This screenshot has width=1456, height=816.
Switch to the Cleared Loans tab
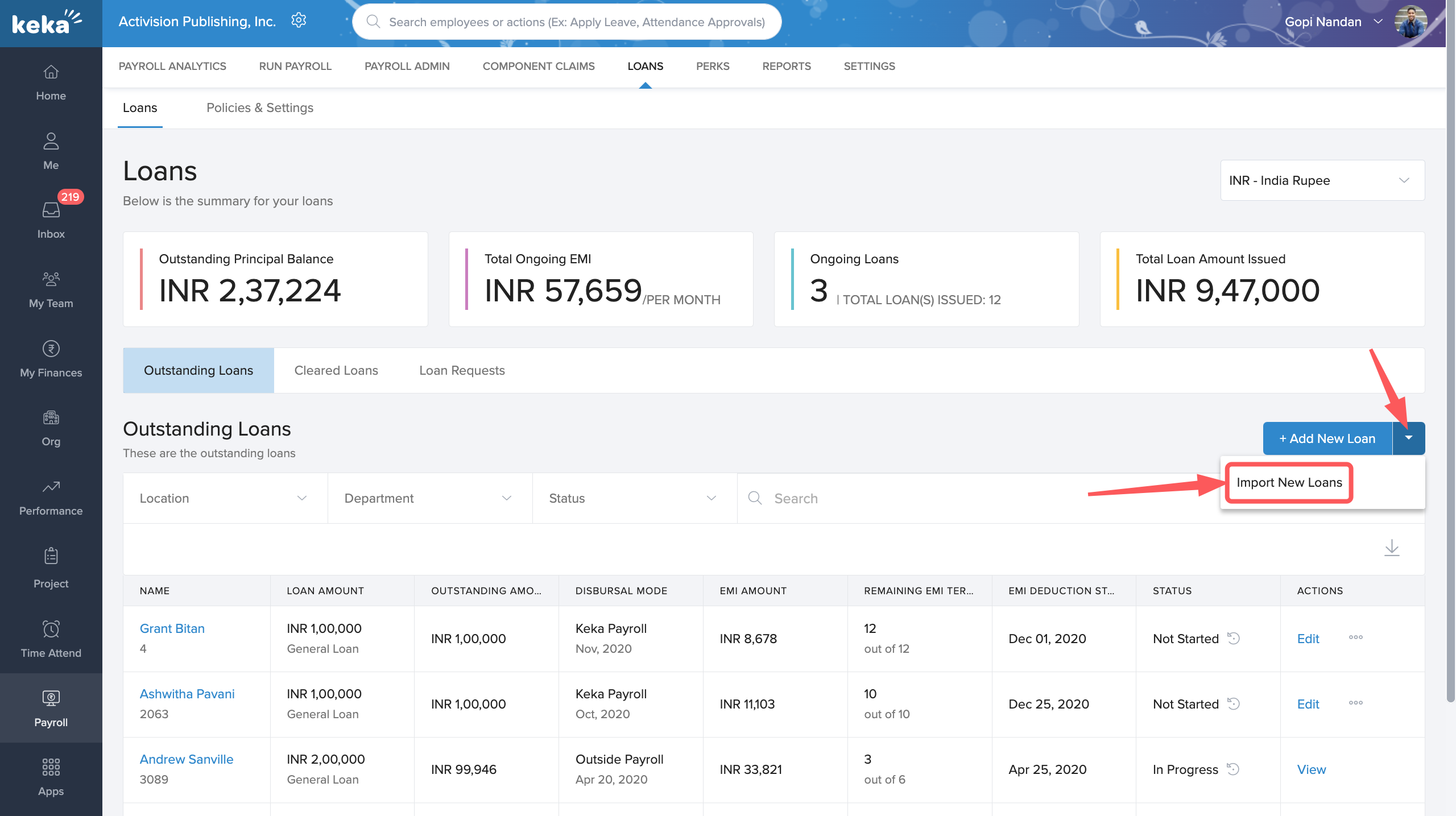(336, 370)
